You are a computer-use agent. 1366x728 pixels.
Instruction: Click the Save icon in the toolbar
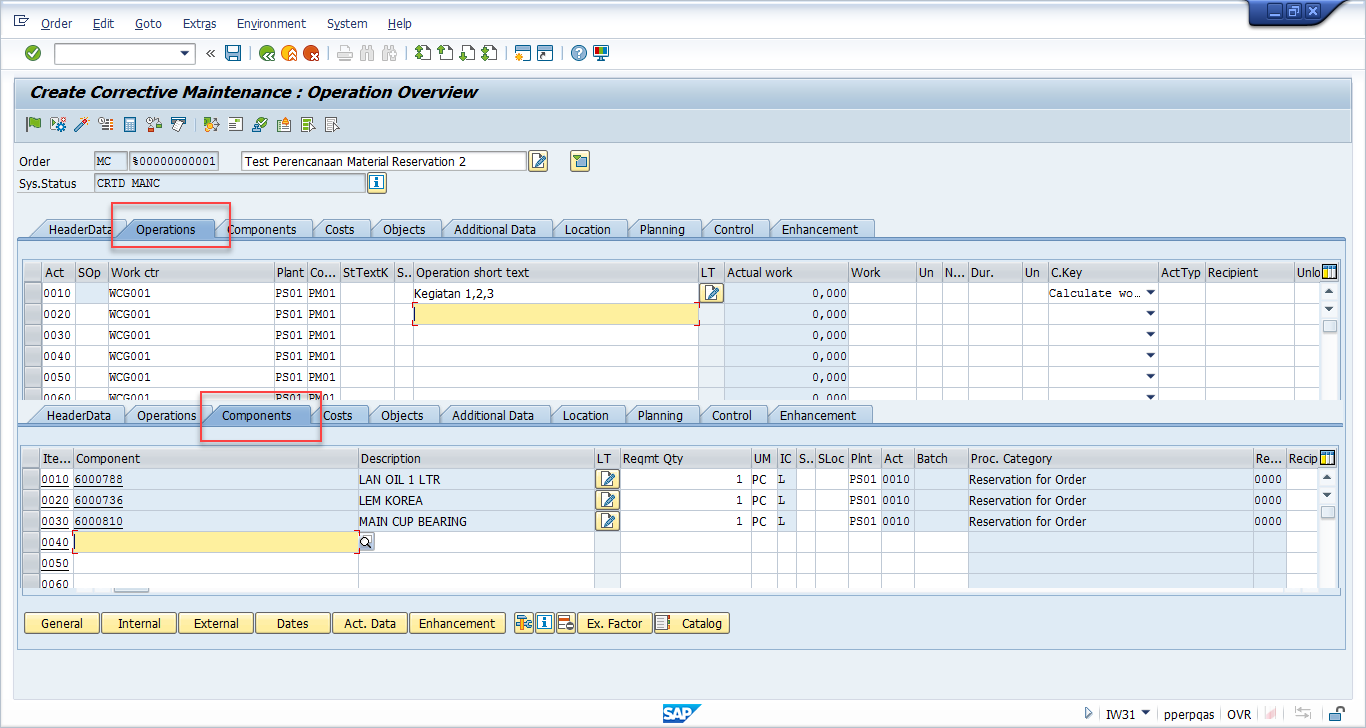(x=233, y=53)
